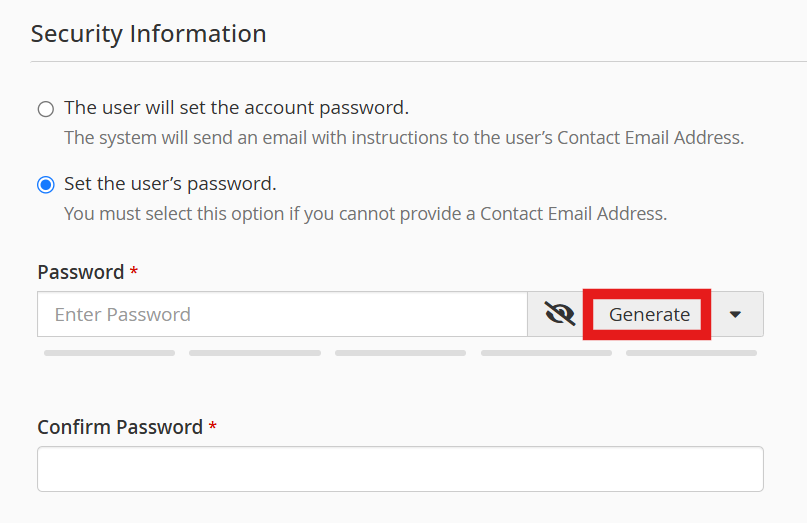
Task: Click the last password strength meter segment
Action: tap(691, 353)
